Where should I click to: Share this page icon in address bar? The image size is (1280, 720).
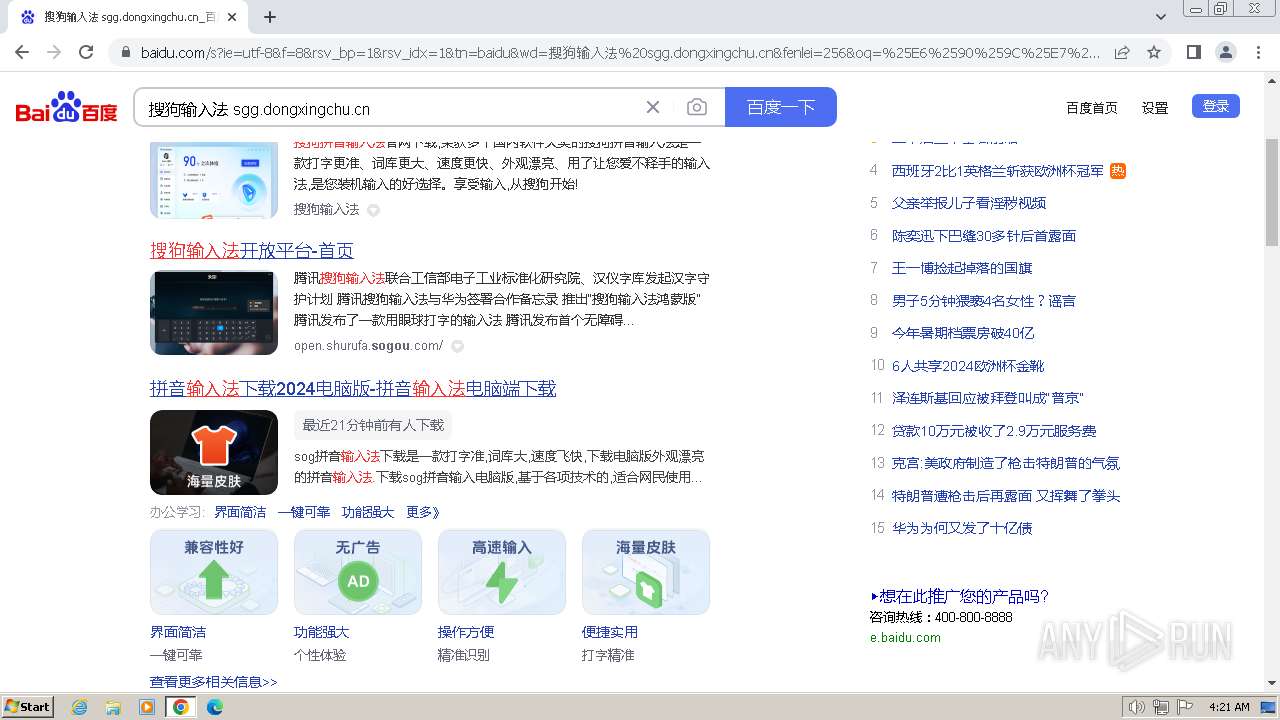click(x=1122, y=52)
